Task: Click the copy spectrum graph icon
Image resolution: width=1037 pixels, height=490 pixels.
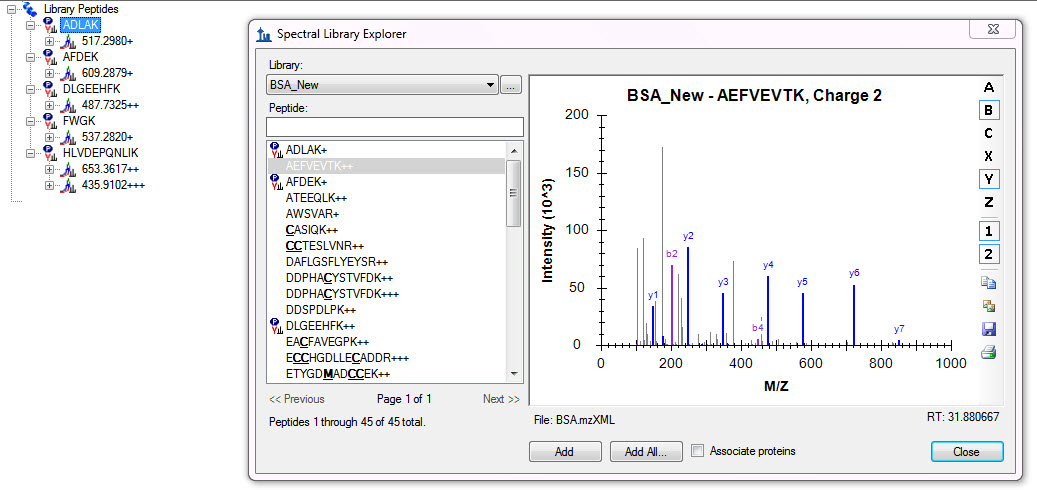Action: coord(988,283)
